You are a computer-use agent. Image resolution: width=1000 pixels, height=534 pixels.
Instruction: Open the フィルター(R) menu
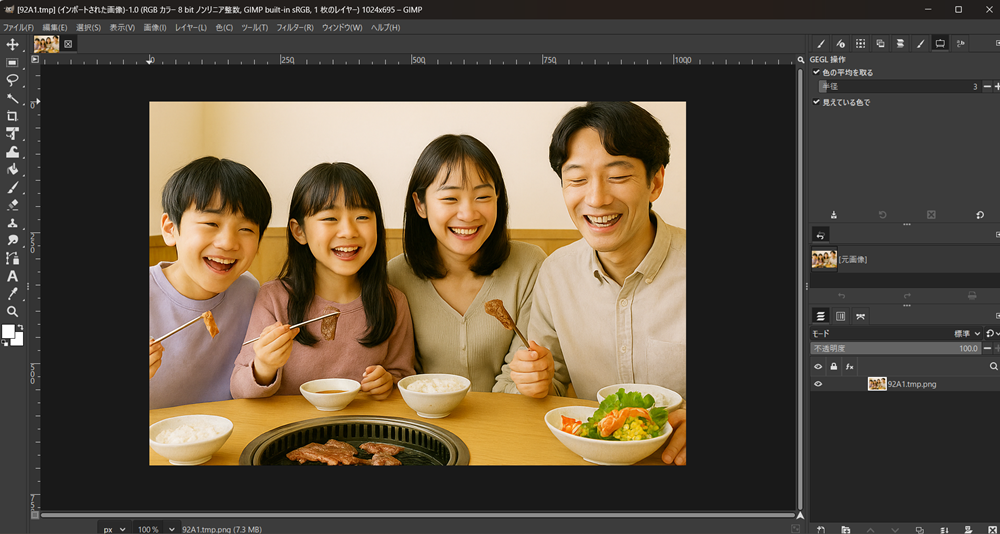295,27
